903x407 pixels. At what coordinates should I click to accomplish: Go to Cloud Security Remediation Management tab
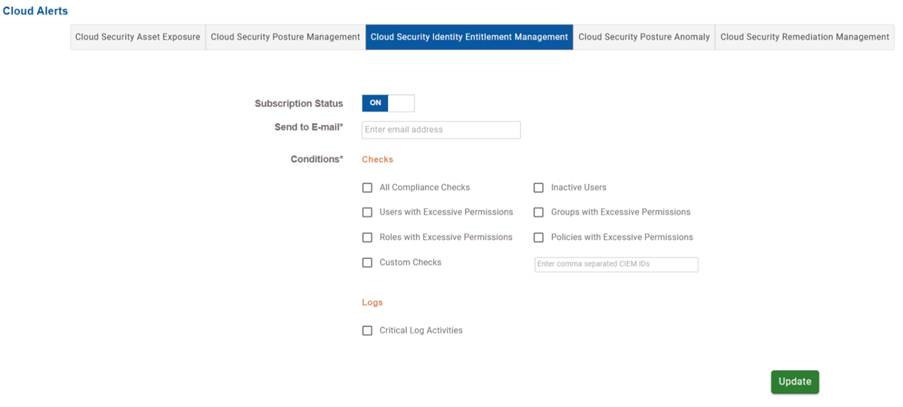(x=805, y=37)
